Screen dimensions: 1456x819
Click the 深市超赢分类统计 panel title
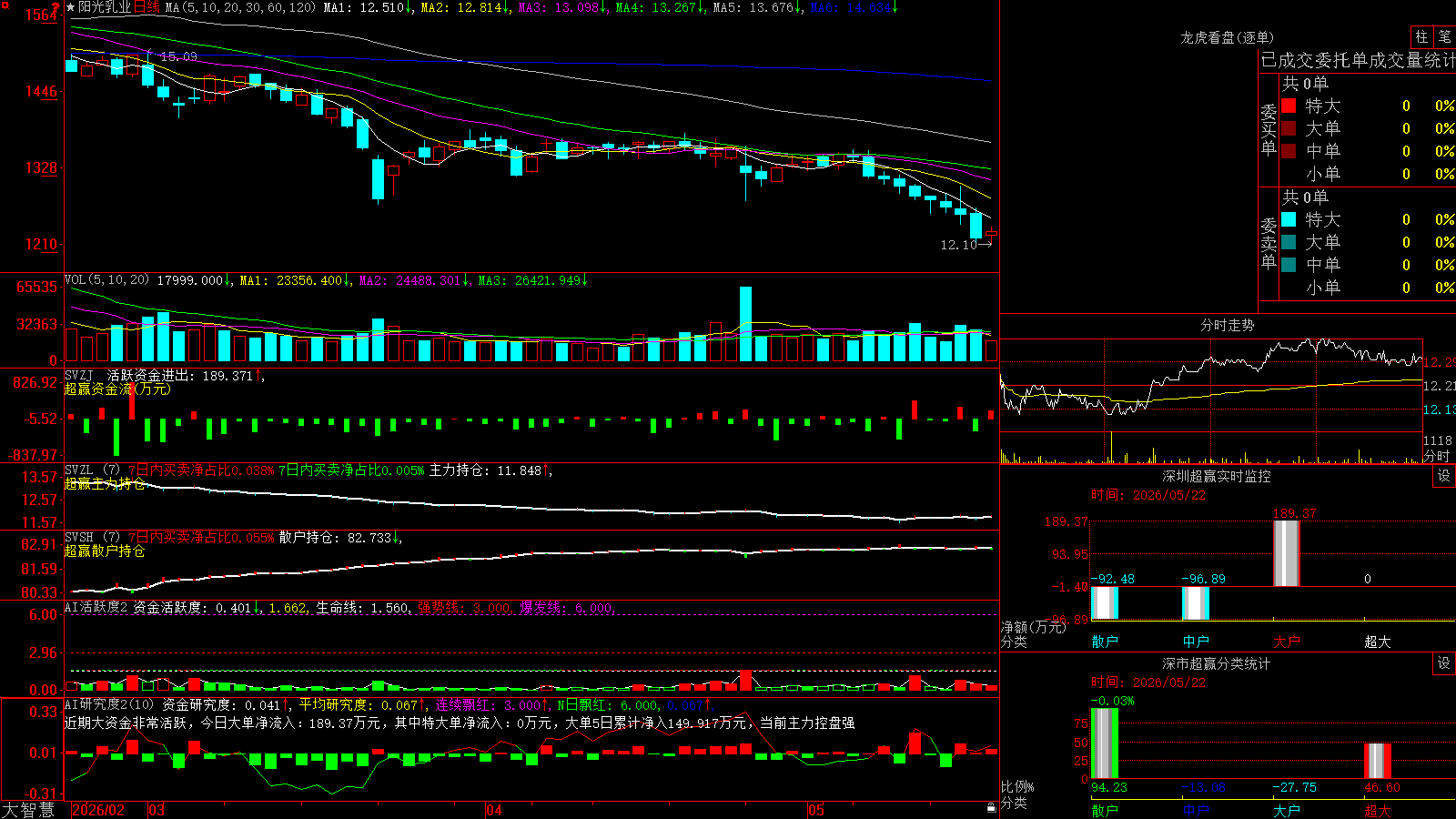pyautogui.click(x=1217, y=663)
